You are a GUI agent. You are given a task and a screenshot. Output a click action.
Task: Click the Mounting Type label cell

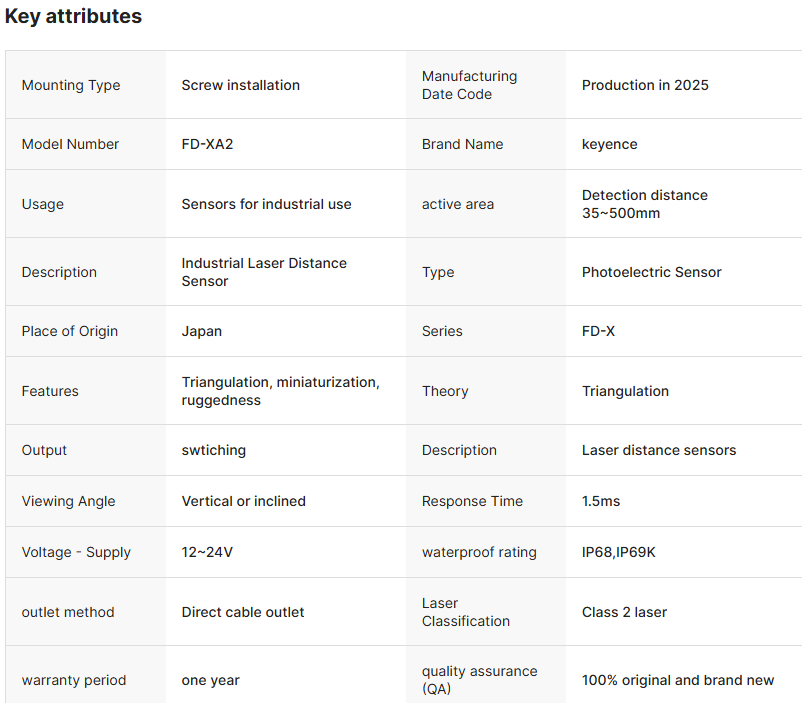[x=71, y=85]
